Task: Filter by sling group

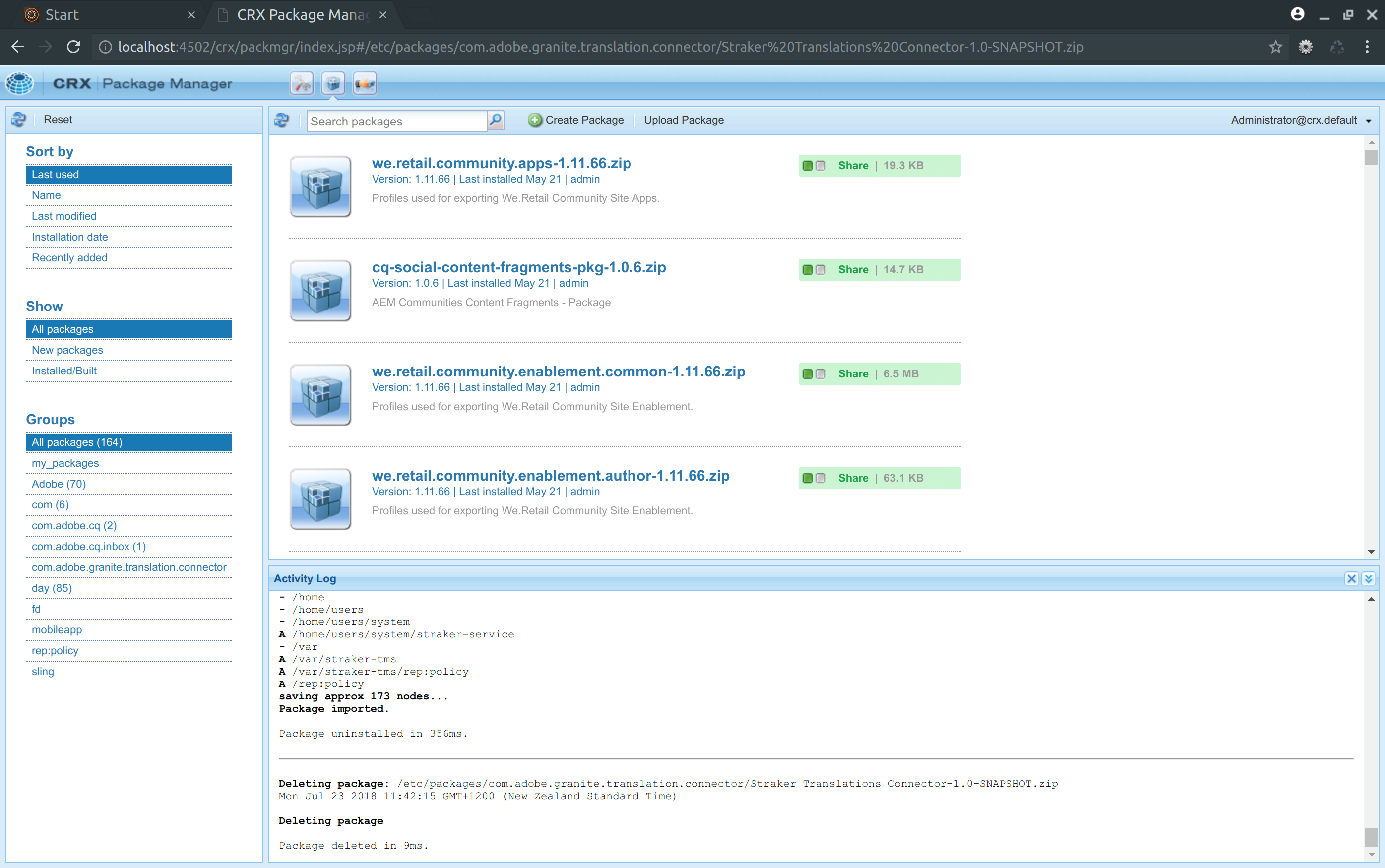Action: click(x=129, y=672)
